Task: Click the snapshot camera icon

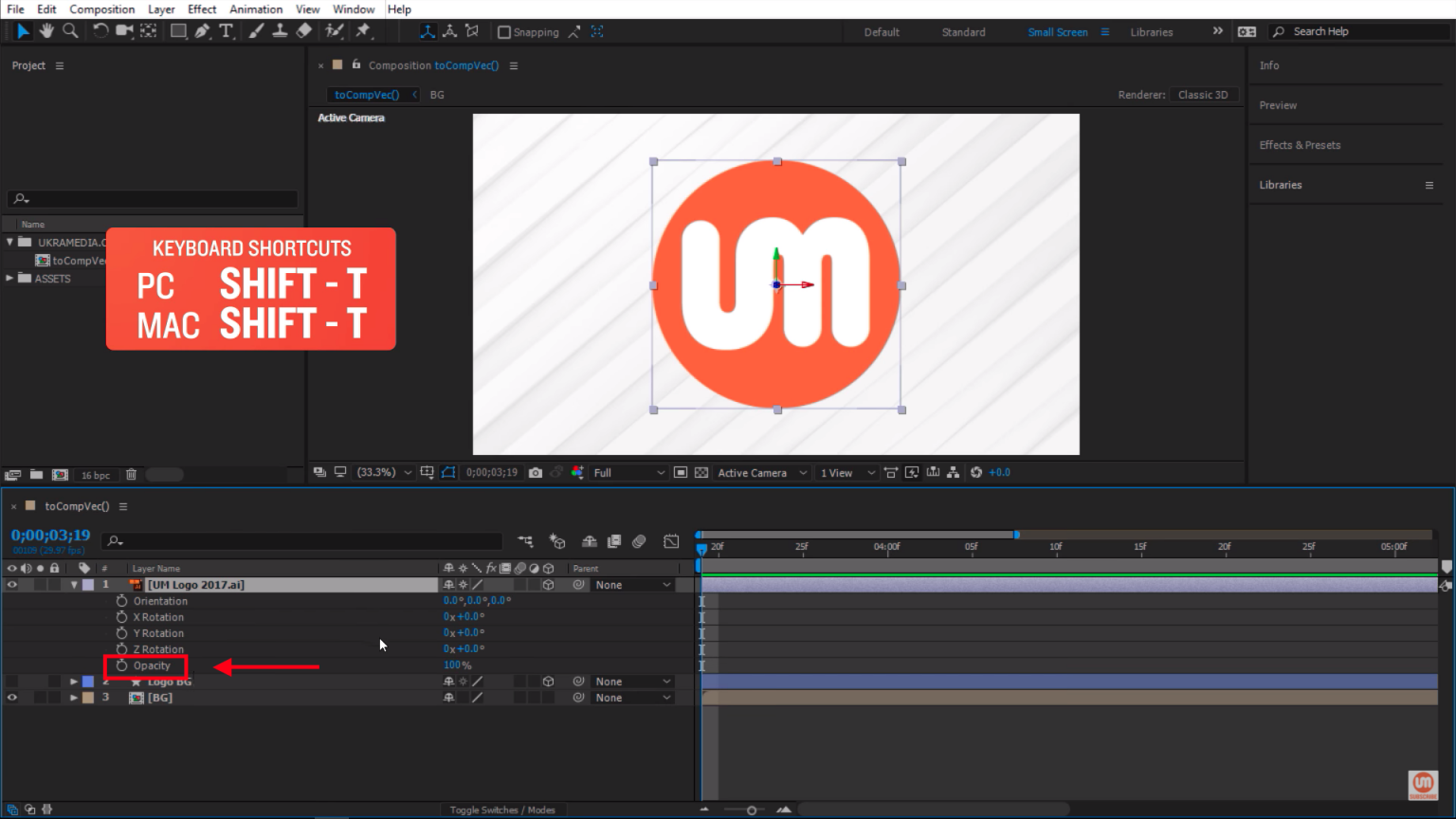Action: click(536, 472)
